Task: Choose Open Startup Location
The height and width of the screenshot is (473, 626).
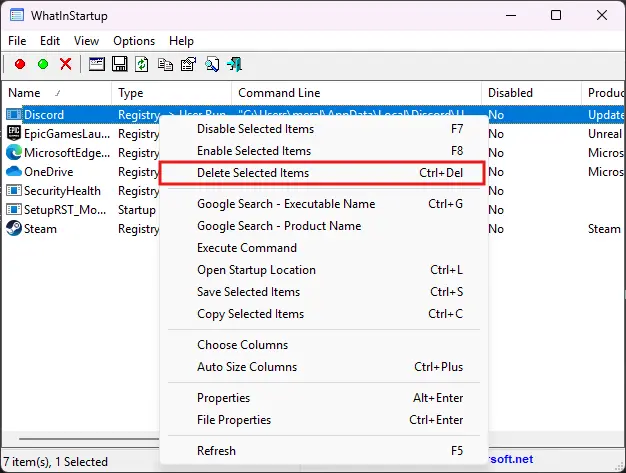Action: point(323,270)
